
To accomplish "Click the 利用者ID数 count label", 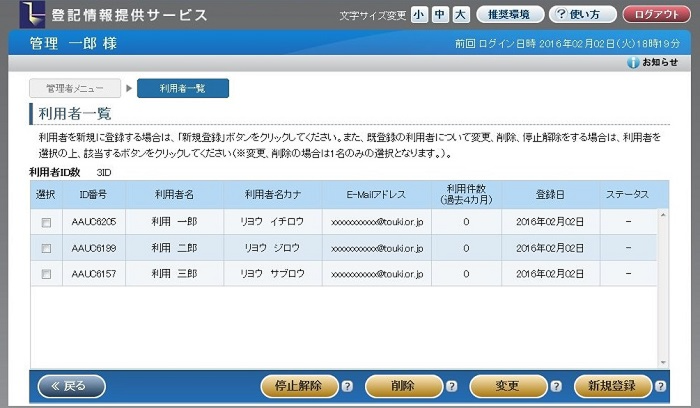I will point(54,172).
